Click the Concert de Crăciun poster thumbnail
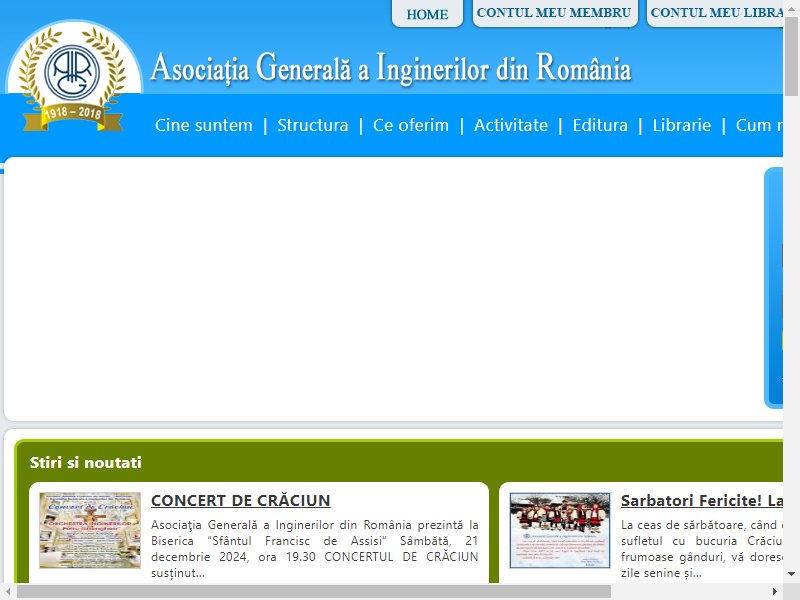 pyautogui.click(x=90, y=530)
